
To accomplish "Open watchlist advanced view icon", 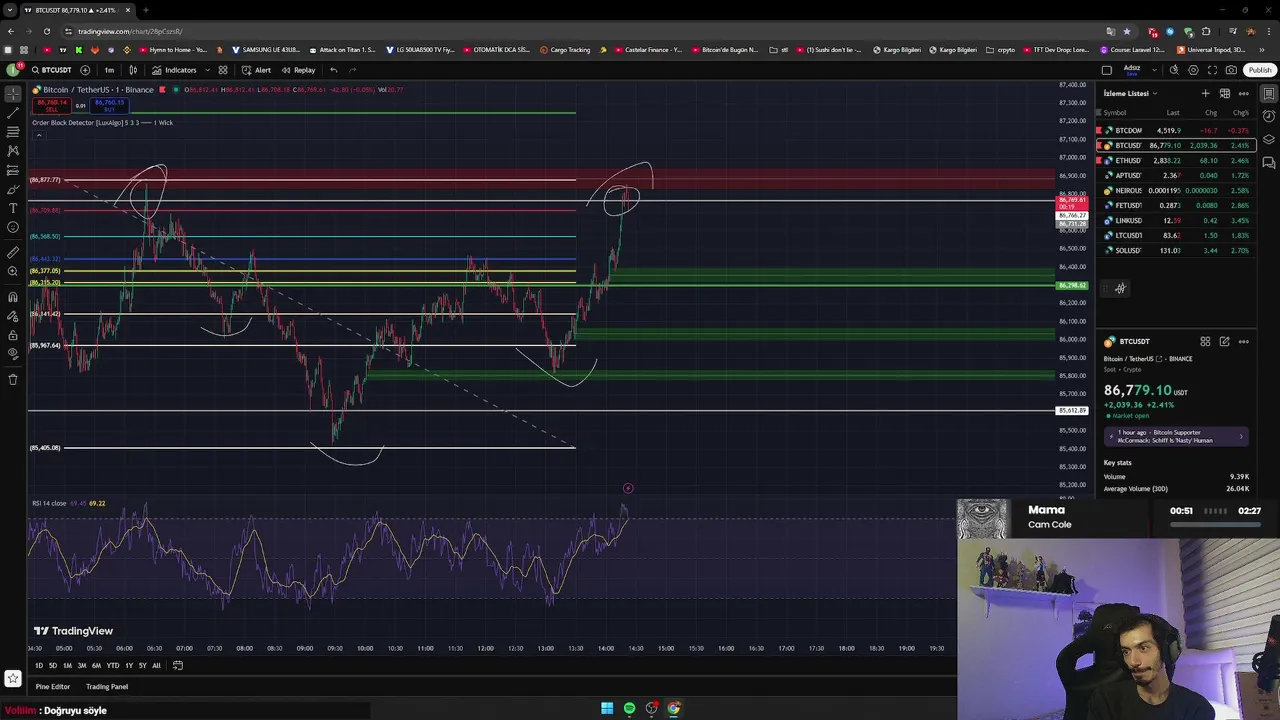I will (1224, 93).
